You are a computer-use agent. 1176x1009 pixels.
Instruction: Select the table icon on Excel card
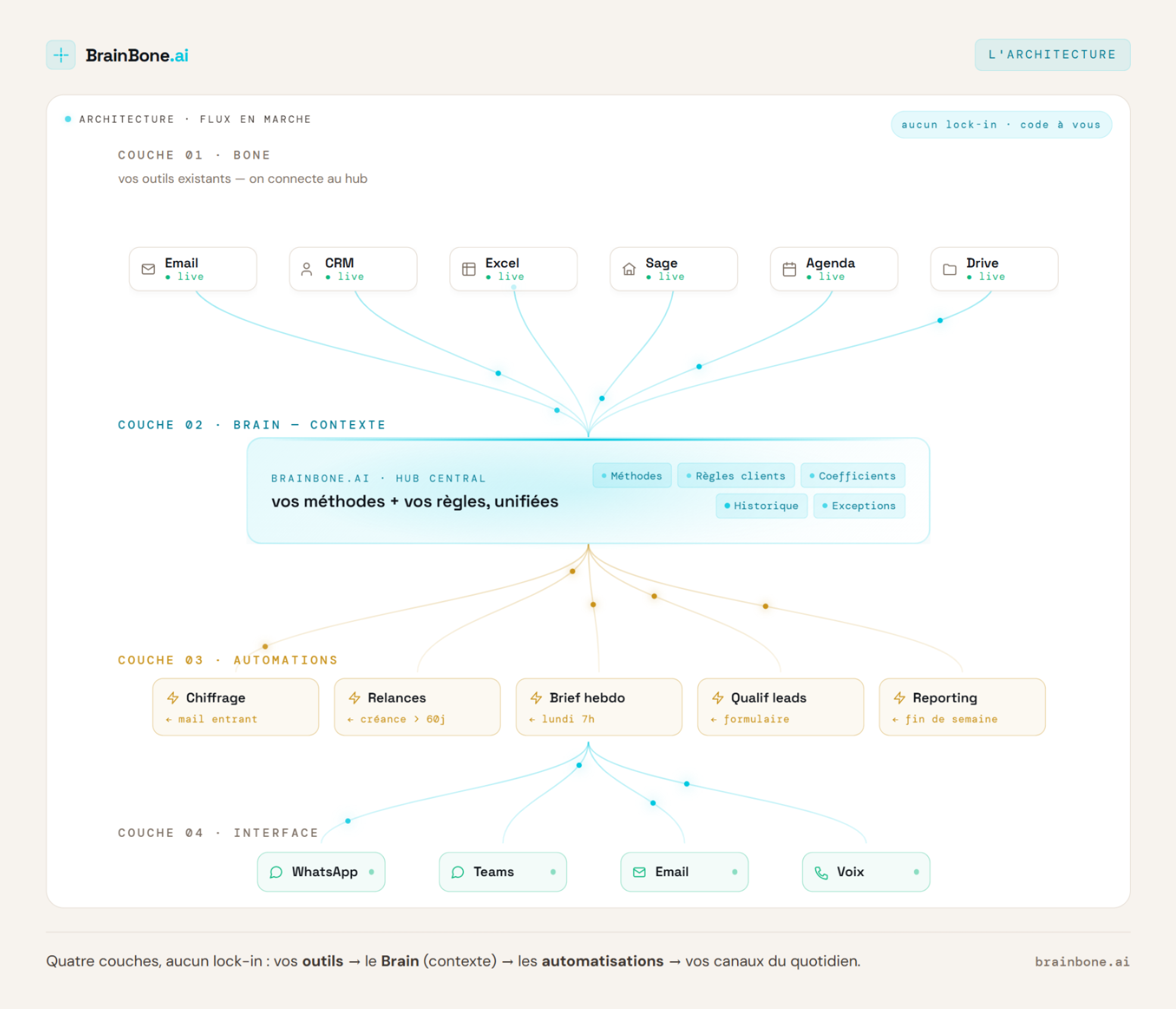(469, 269)
